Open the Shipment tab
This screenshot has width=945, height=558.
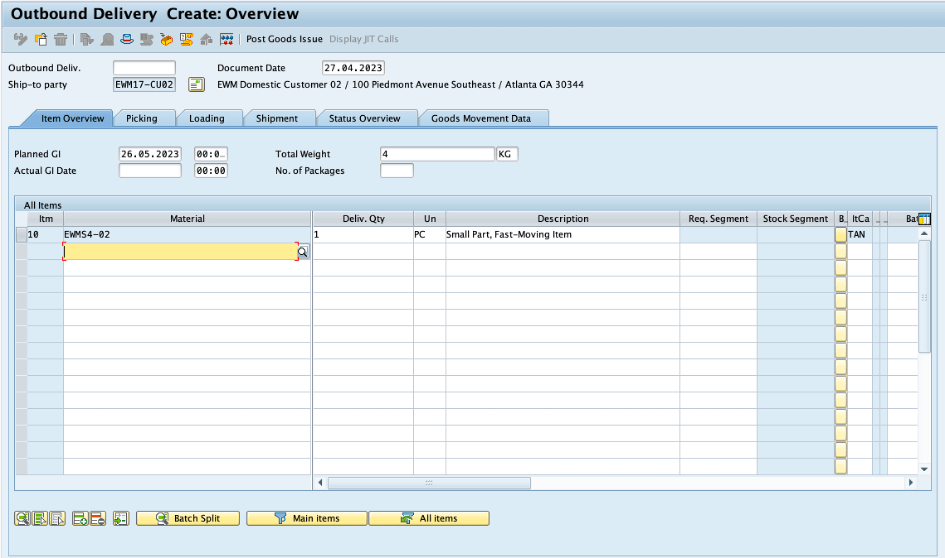277,119
